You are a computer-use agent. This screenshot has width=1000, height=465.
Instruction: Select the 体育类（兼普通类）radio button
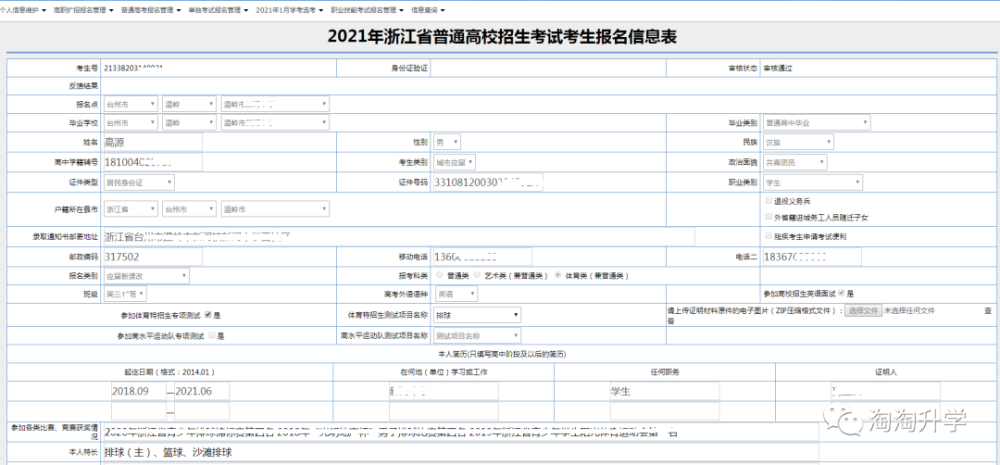click(x=558, y=276)
